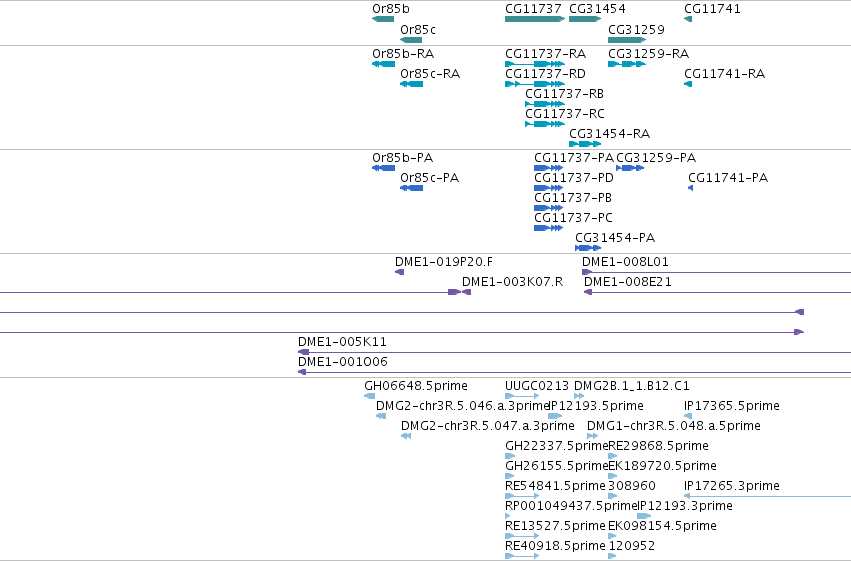Select the DME1-008L01 BAC feature

(716, 272)
